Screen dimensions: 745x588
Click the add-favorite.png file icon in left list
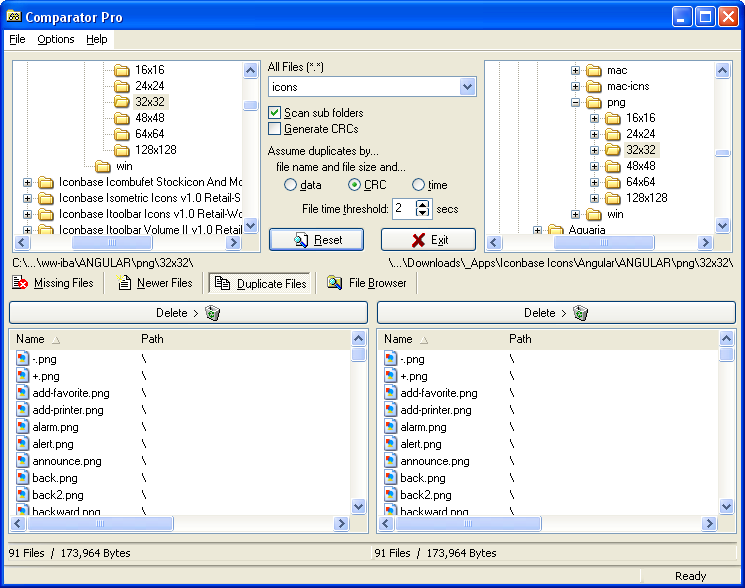pyautogui.click(x=22, y=393)
